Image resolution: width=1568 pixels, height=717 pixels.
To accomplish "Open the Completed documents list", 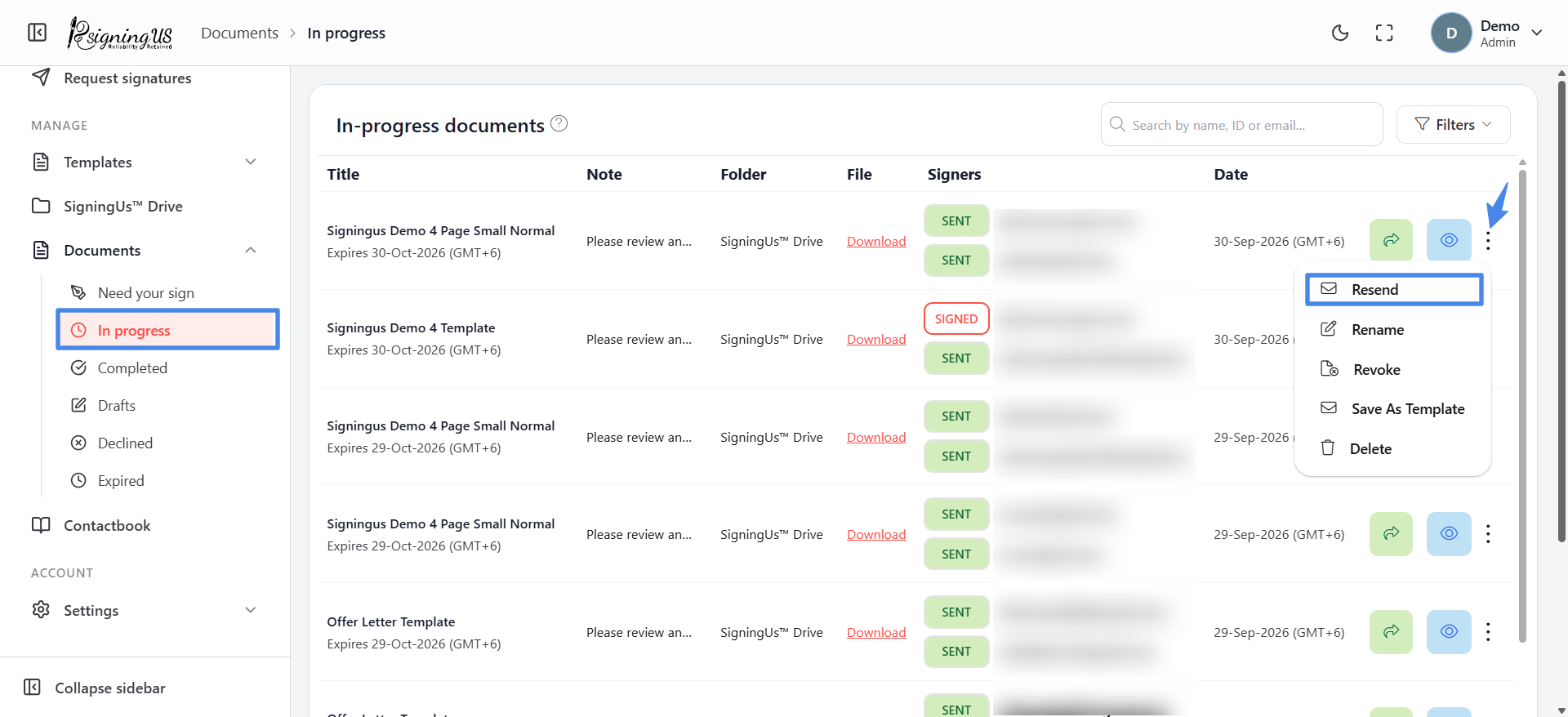I will (x=119, y=367).
